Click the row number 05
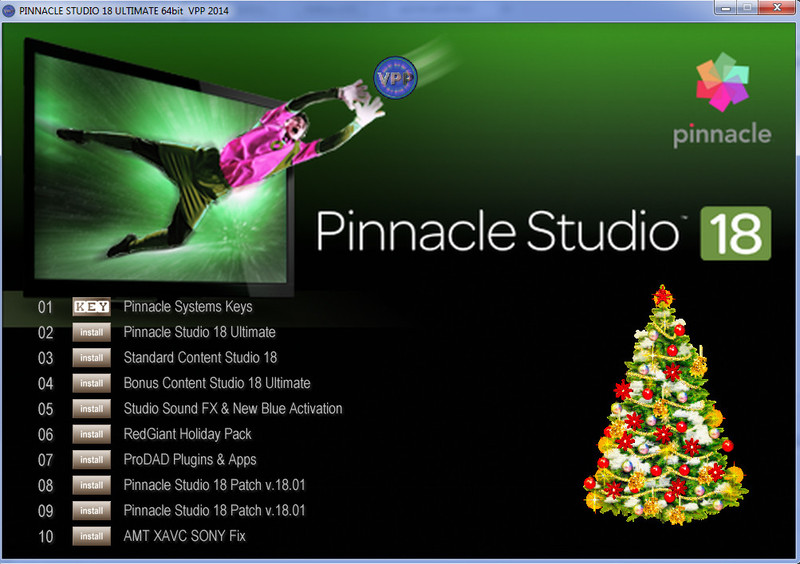 pyautogui.click(x=45, y=409)
